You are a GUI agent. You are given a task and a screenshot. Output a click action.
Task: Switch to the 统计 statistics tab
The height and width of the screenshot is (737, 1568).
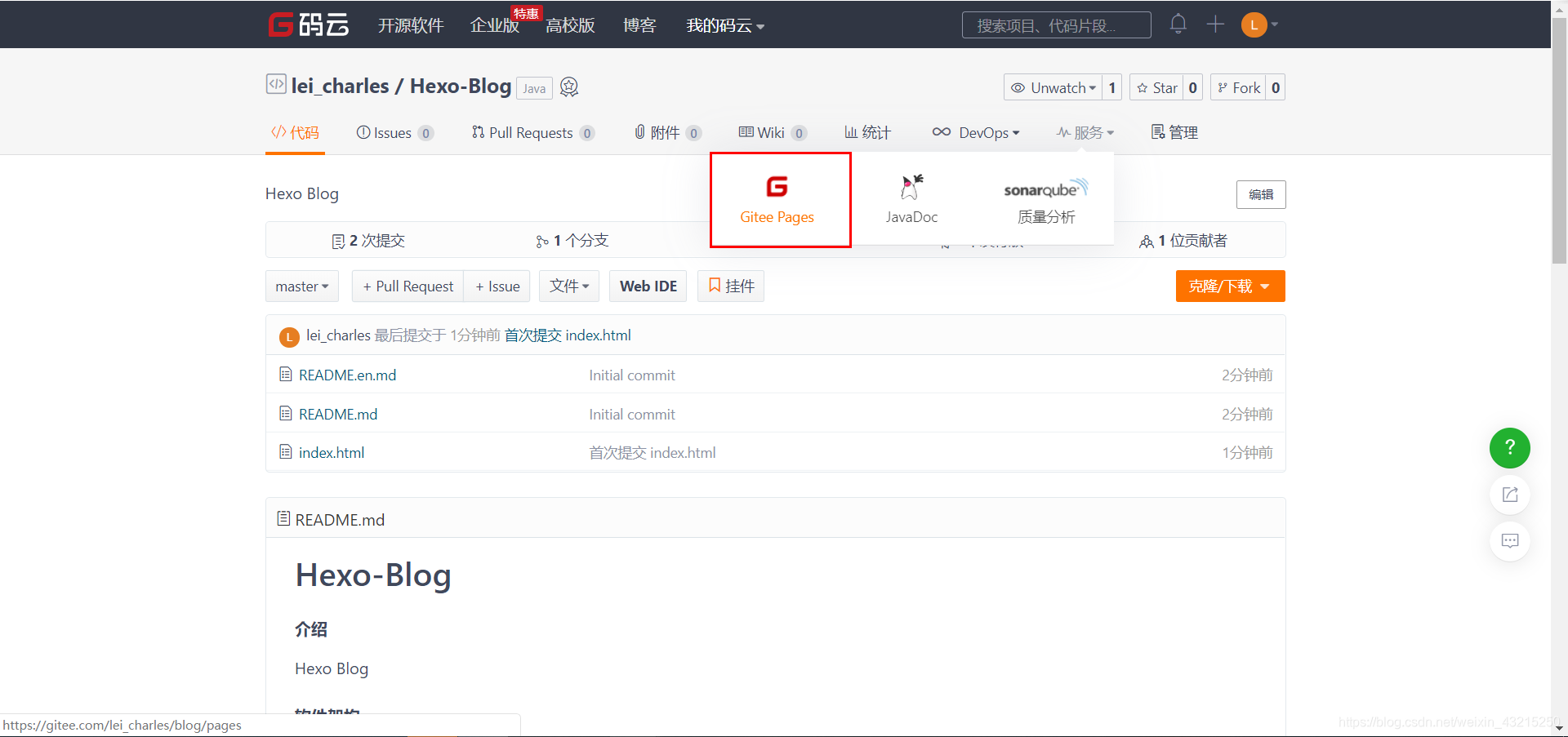[867, 132]
